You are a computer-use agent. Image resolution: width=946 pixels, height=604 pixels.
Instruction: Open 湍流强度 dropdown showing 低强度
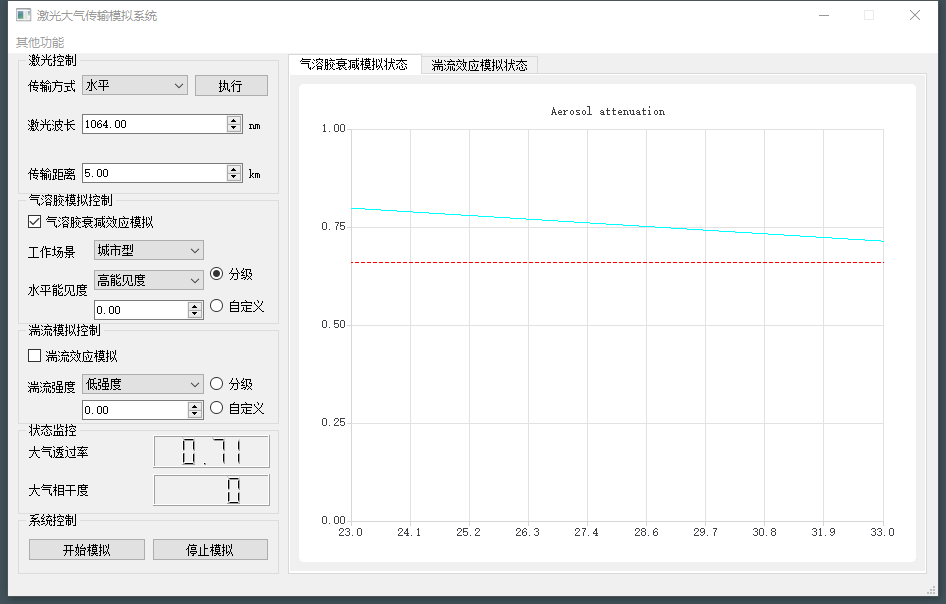(143, 384)
